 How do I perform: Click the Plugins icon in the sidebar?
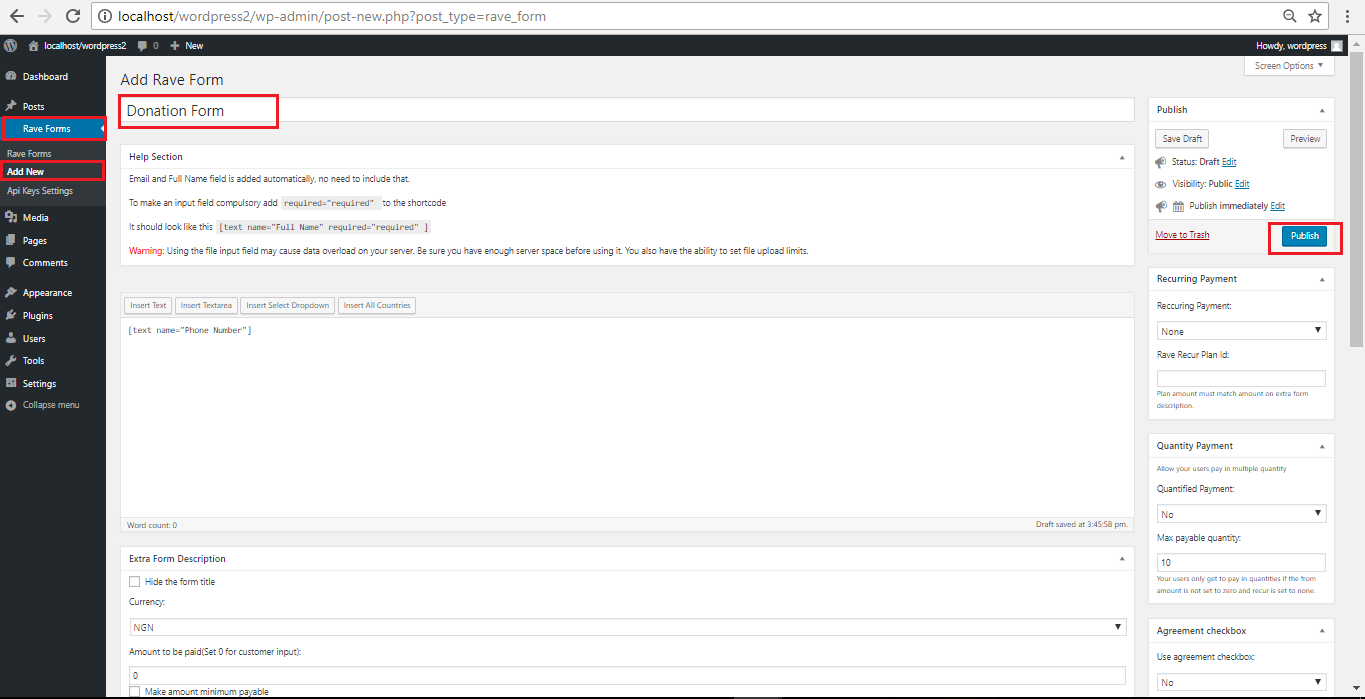[x=11, y=315]
